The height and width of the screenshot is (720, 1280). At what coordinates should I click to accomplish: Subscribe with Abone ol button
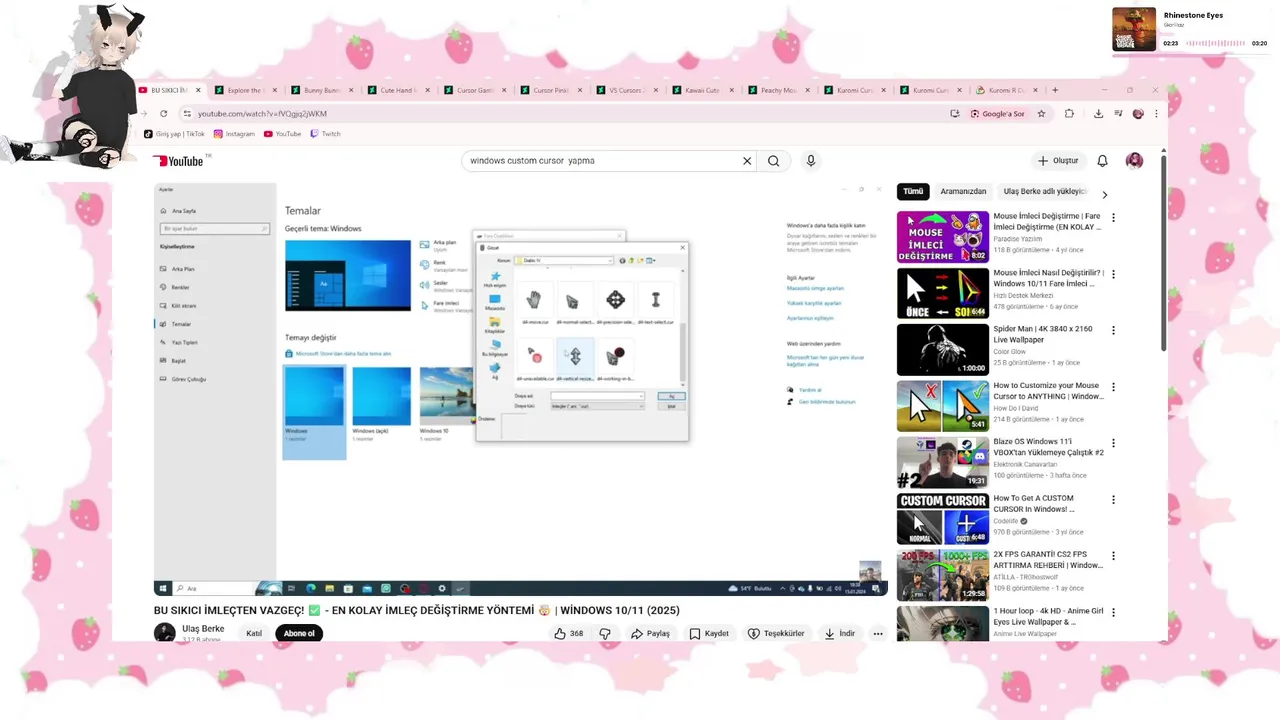(x=299, y=633)
